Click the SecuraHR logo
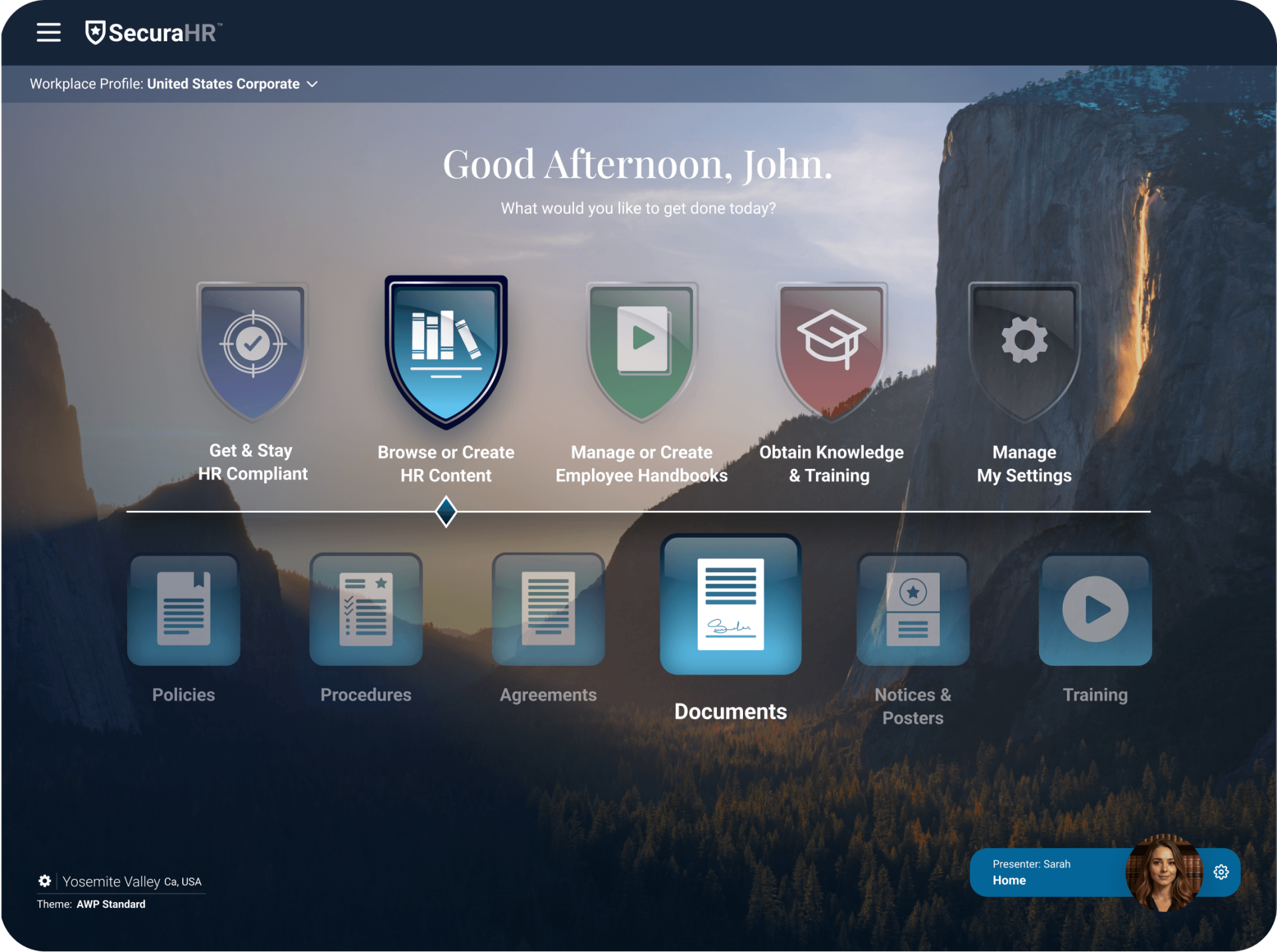This screenshot has height=952, width=1277. point(154,33)
